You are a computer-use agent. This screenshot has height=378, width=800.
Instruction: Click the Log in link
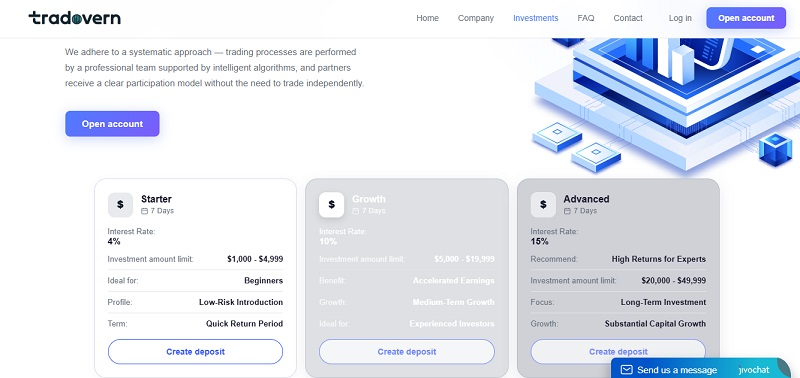coord(680,18)
